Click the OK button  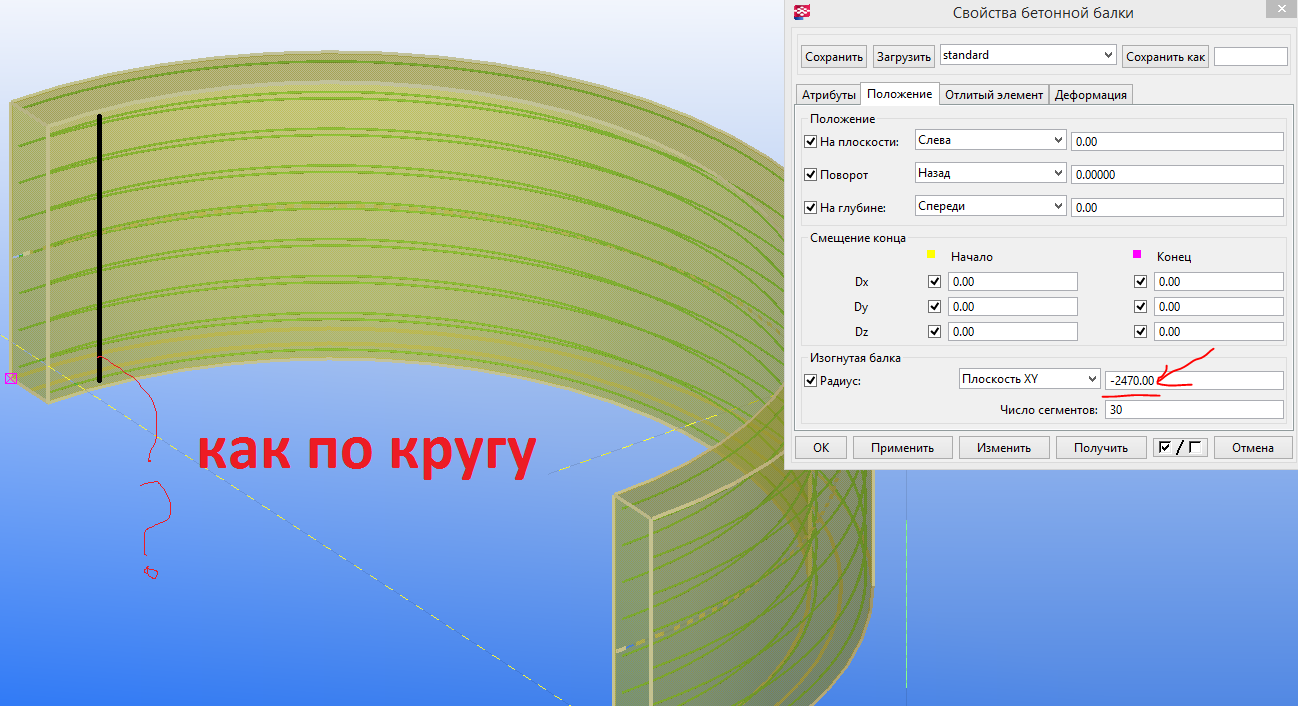pos(821,448)
